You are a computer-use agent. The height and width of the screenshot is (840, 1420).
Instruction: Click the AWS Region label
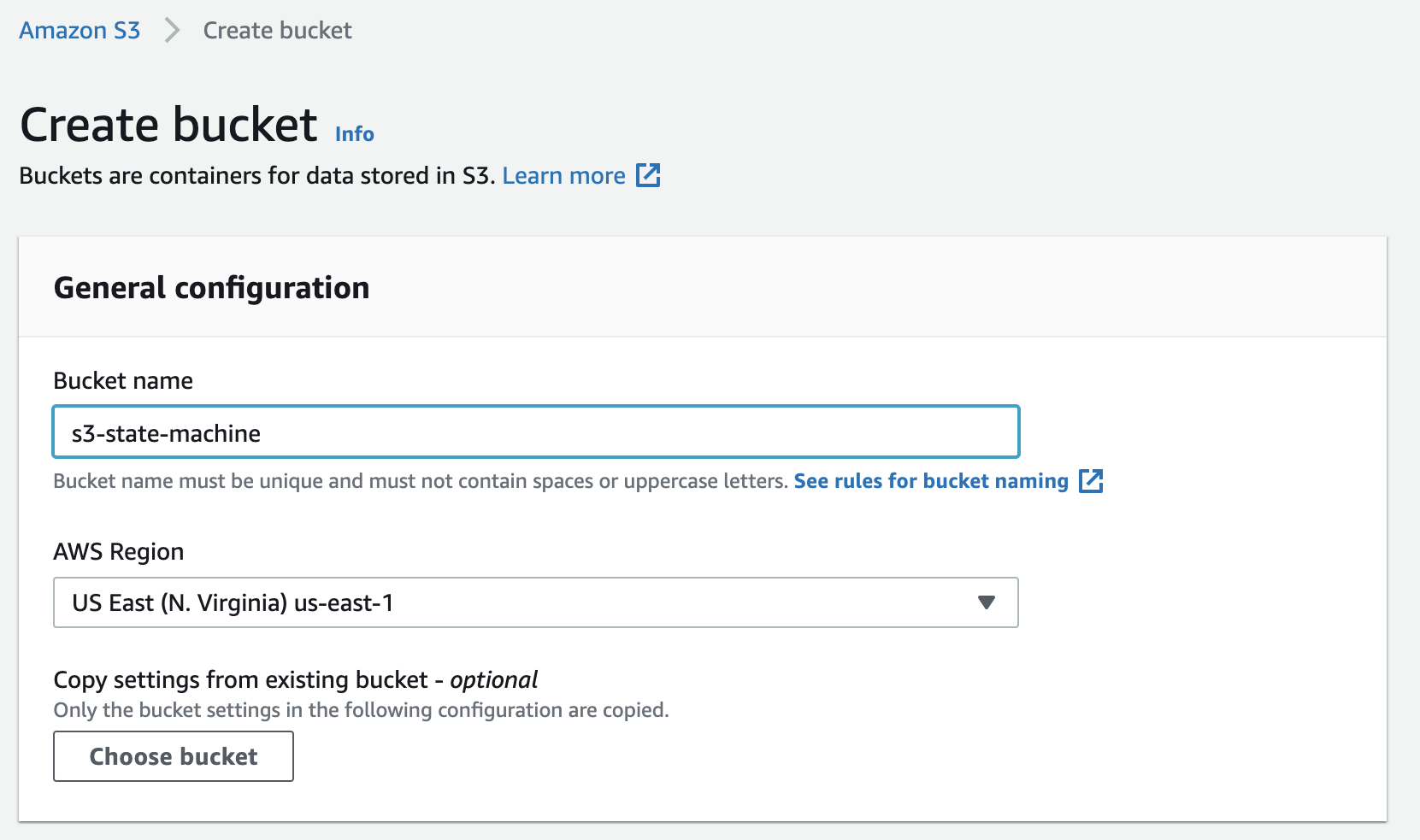(119, 551)
